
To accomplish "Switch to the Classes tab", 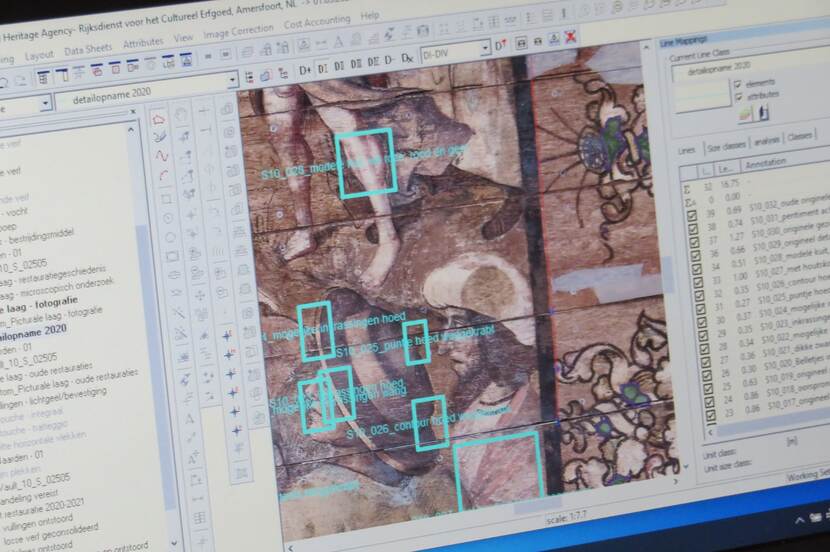I will (799, 136).
